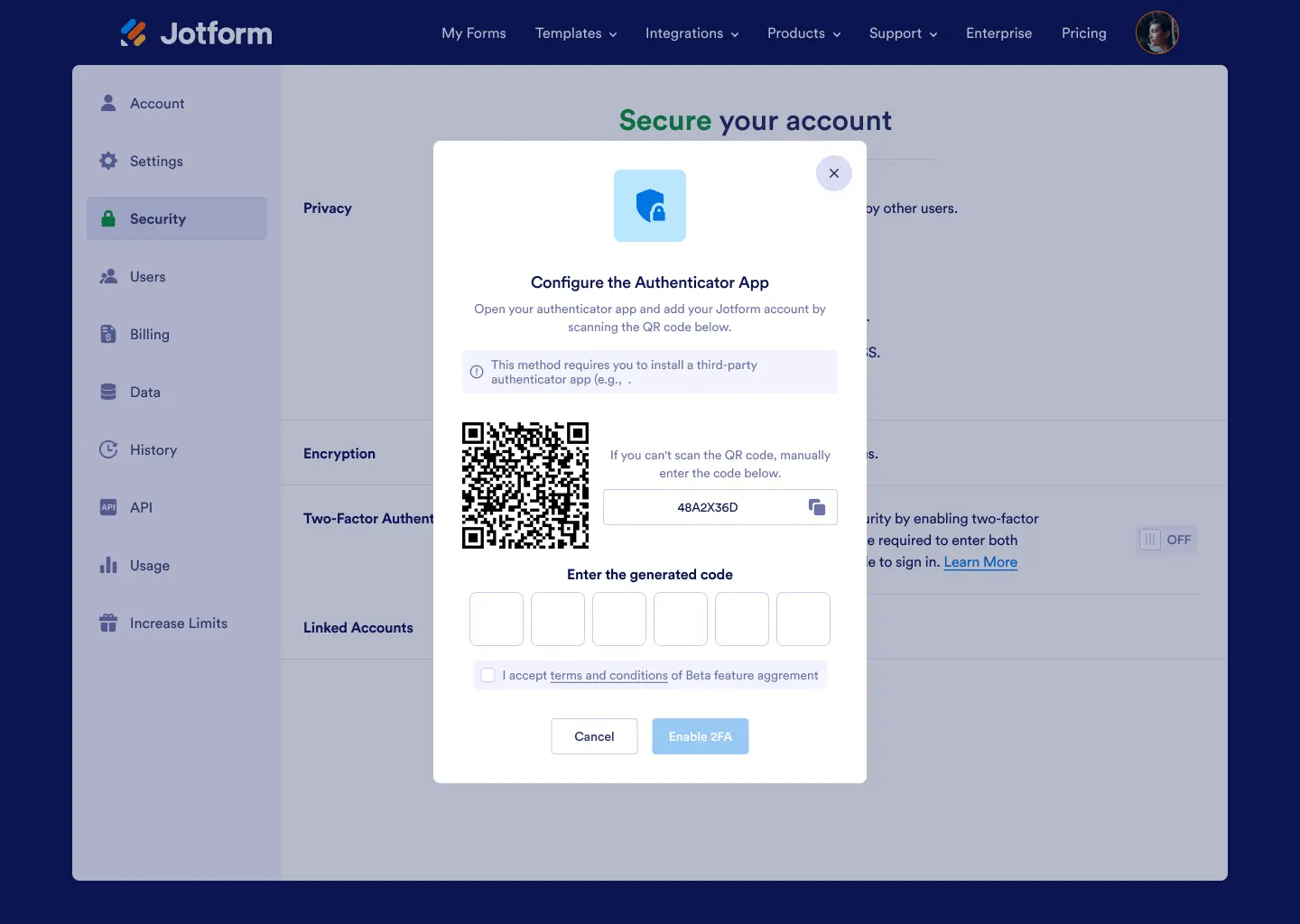Open Pricing in top navigation
Viewport: 1300px width, 924px height.
click(x=1084, y=33)
